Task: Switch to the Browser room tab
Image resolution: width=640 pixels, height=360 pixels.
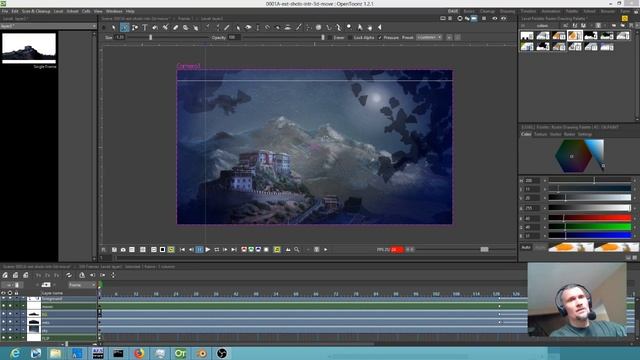Action: [608, 11]
